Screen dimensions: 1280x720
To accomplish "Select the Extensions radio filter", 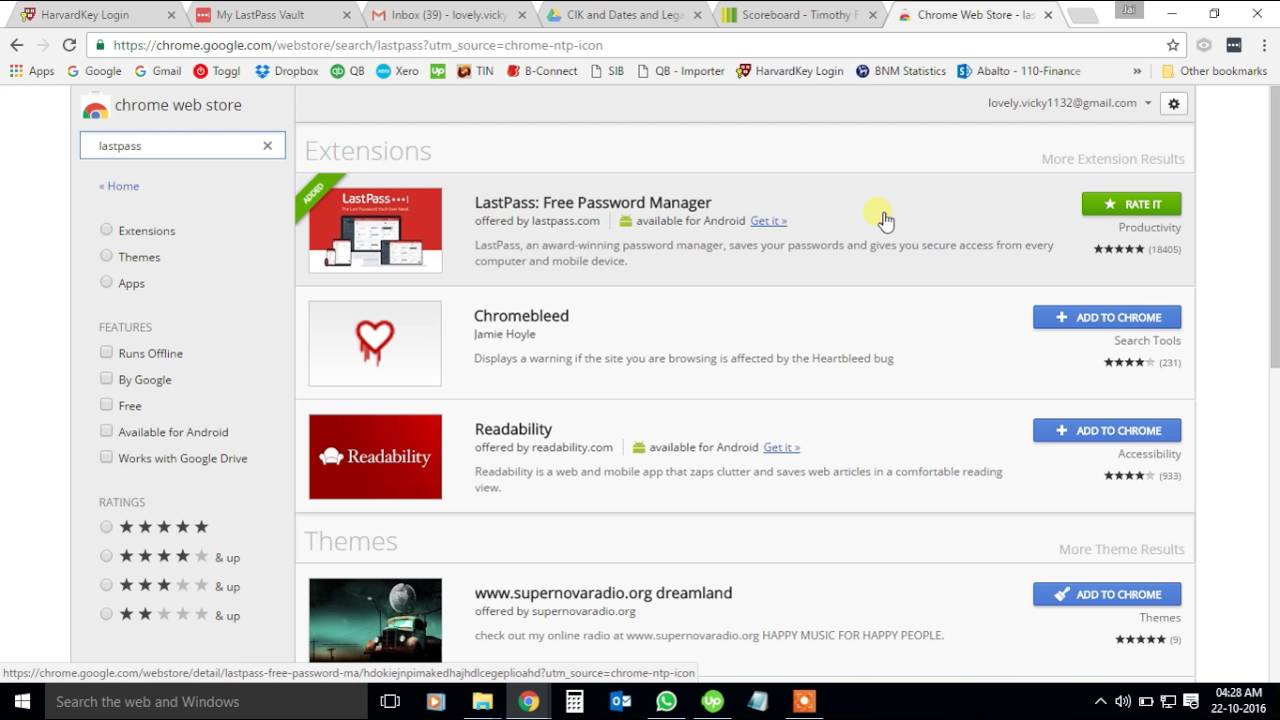I will point(106,230).
